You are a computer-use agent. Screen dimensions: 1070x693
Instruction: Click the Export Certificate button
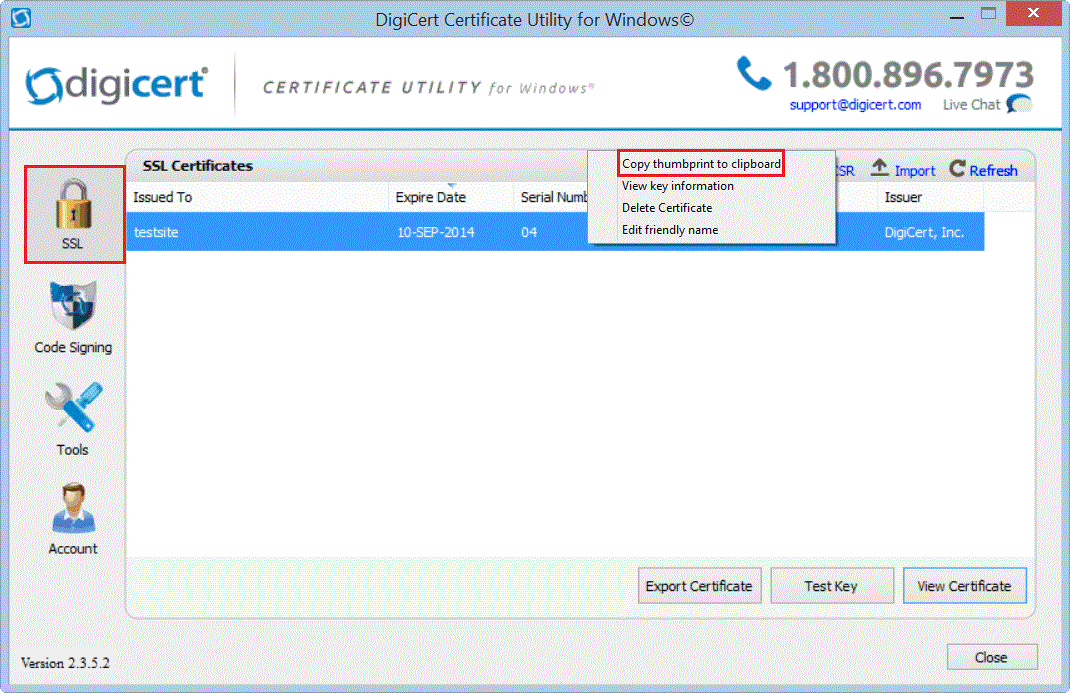[699, 586]
